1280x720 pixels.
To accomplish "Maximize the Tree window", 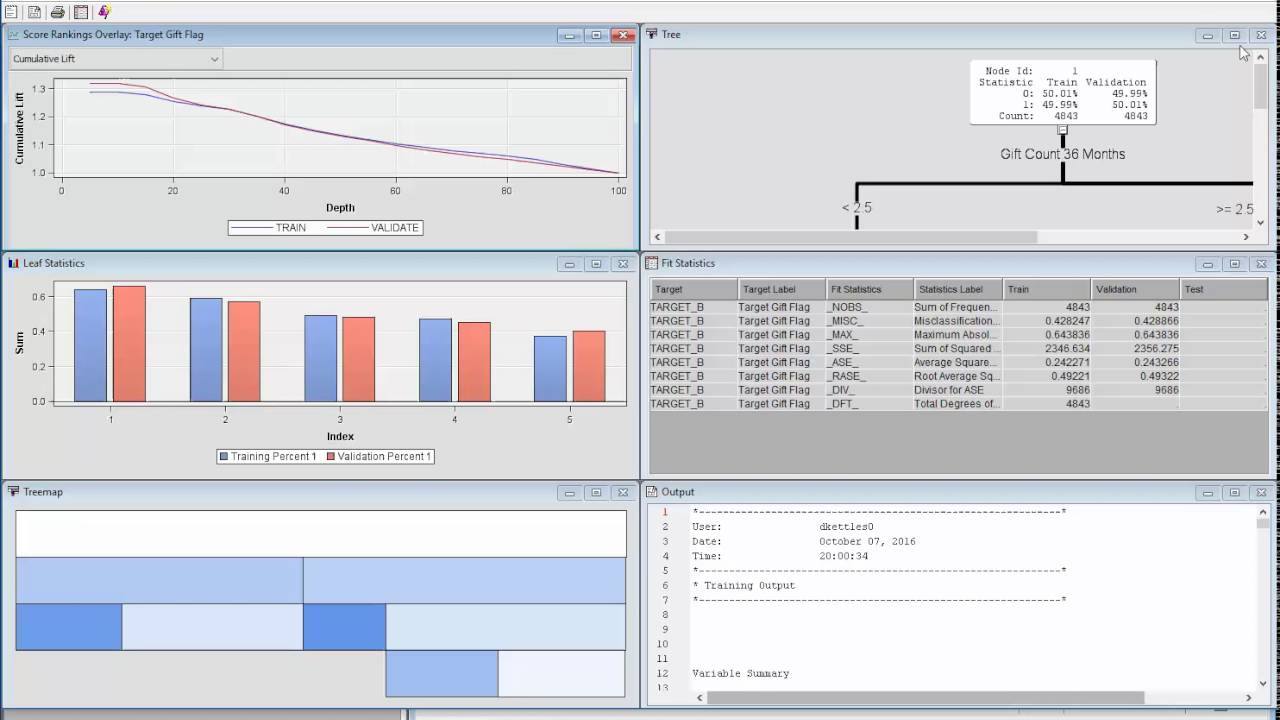I will 1235,35.
